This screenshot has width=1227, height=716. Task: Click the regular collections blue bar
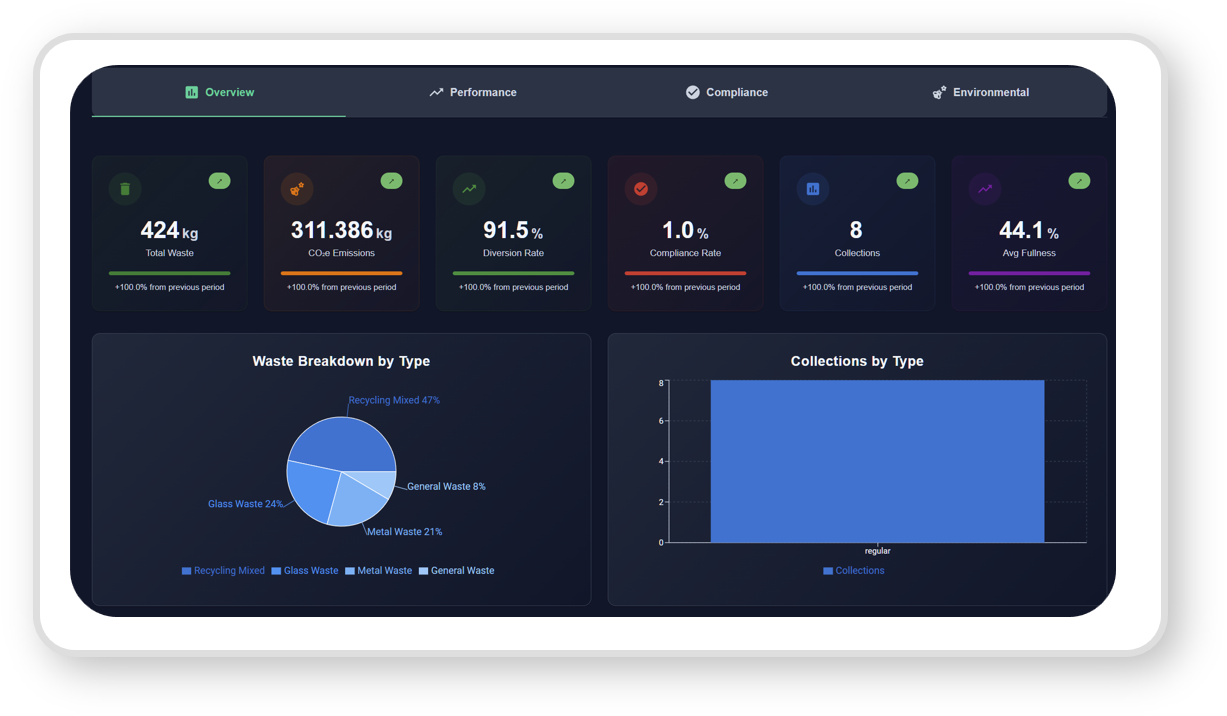click(877, 461)
